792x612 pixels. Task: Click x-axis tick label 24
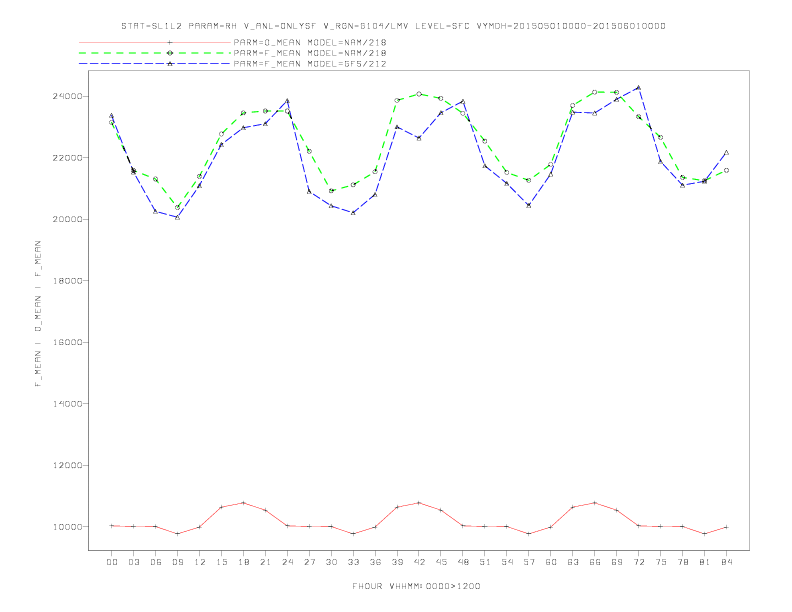click(x=287, y=562)
